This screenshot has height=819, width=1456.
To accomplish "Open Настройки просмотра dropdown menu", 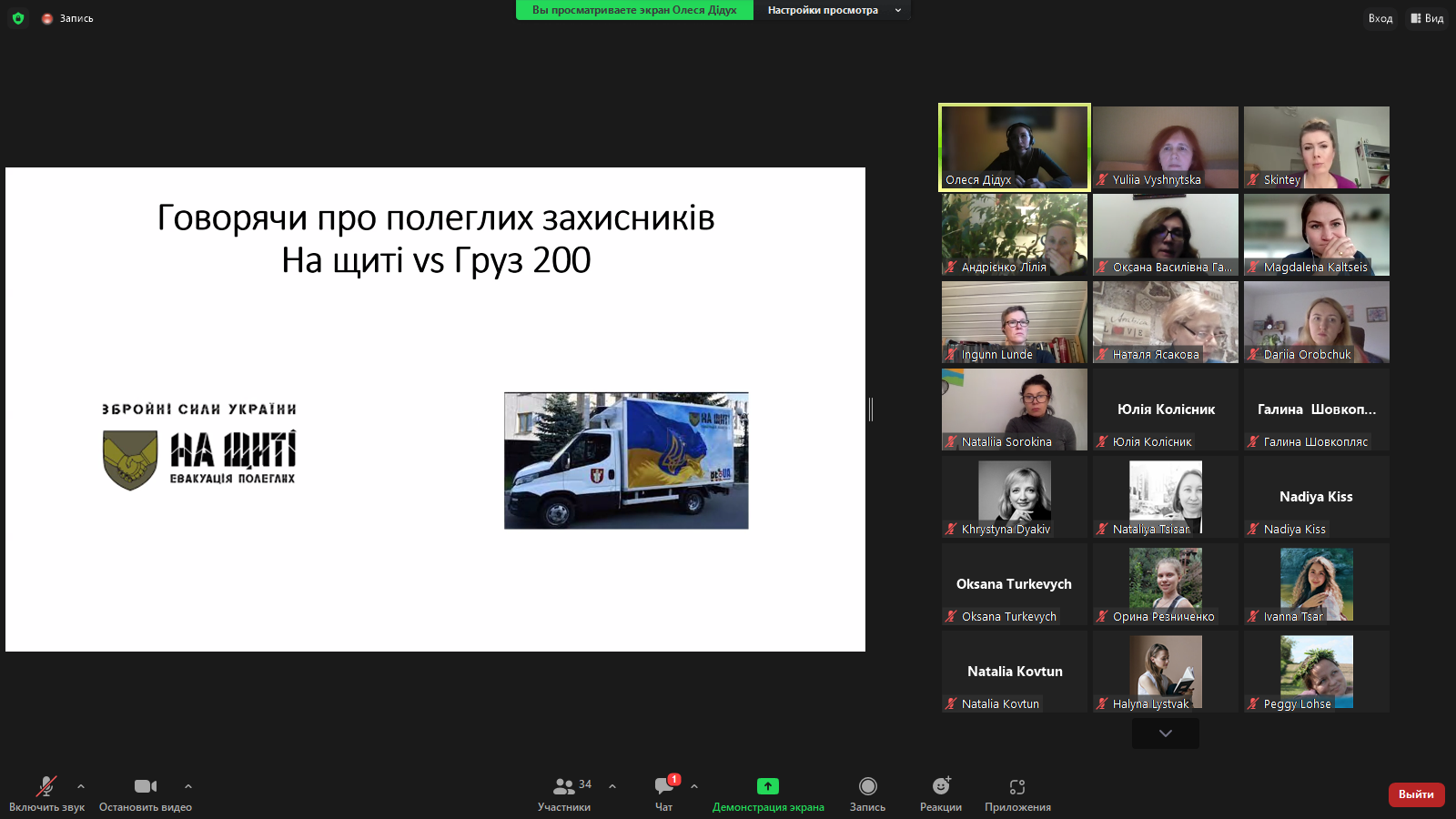I will pyautogui.click(x=833, y=10).
